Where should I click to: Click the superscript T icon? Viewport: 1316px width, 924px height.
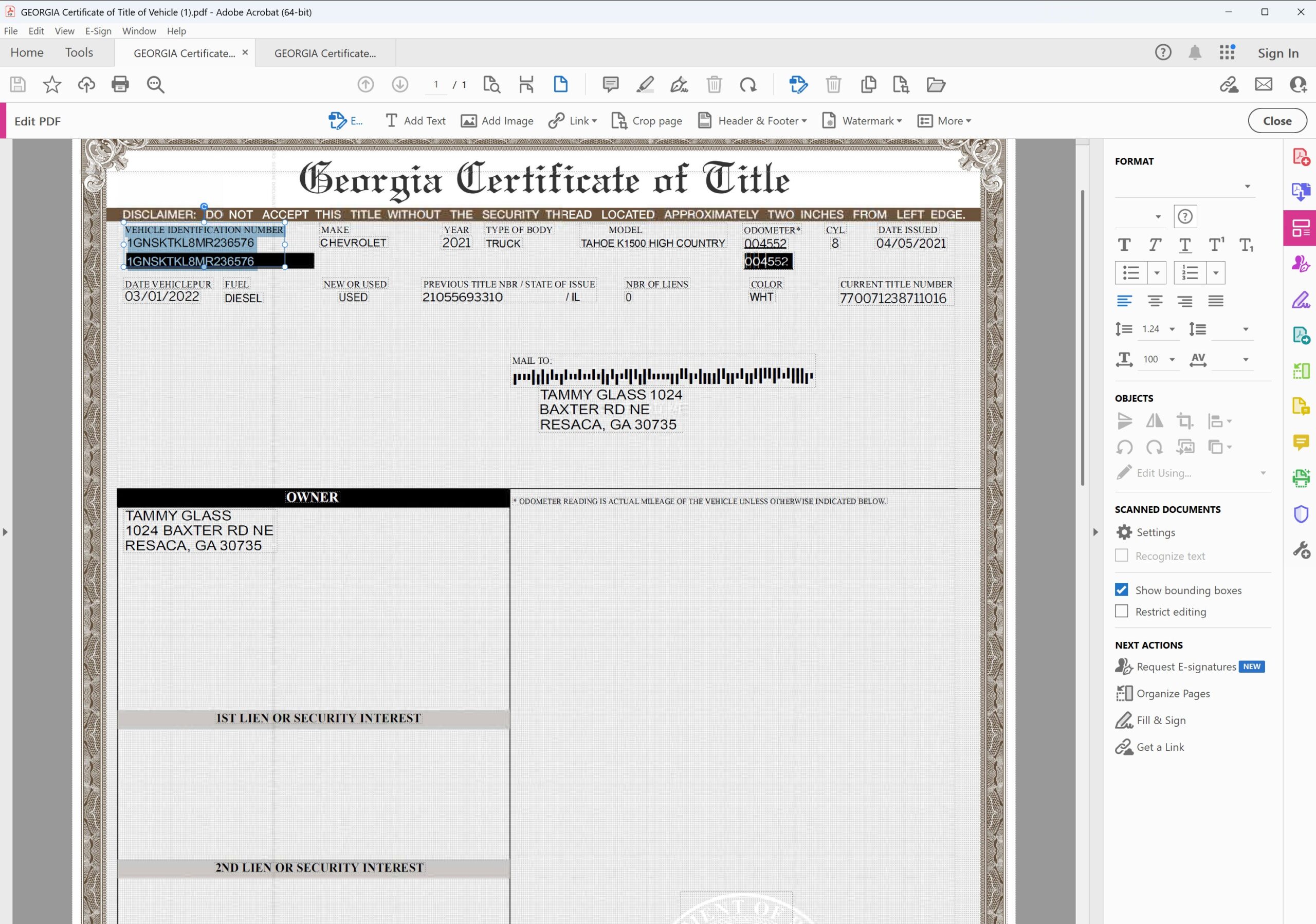pos(1216,245)
